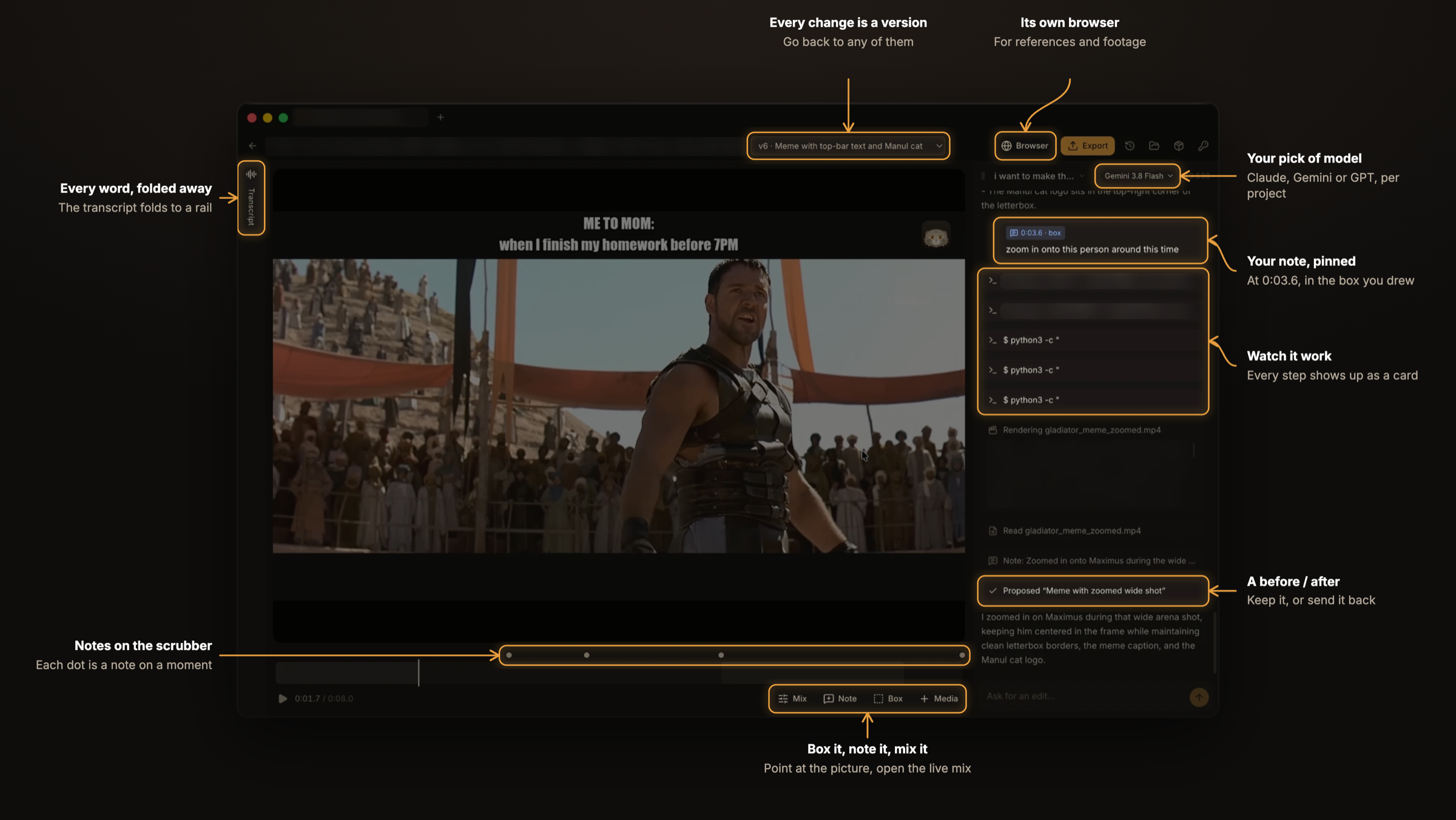
Task: Click the 0:01.7 / 0:08.0 timecode
Action: 324,699
